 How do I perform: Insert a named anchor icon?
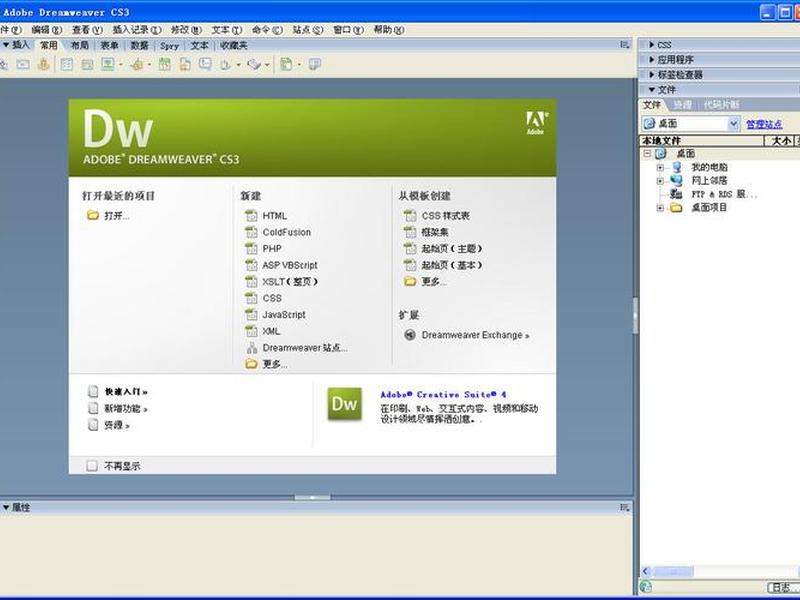point(43,64)
